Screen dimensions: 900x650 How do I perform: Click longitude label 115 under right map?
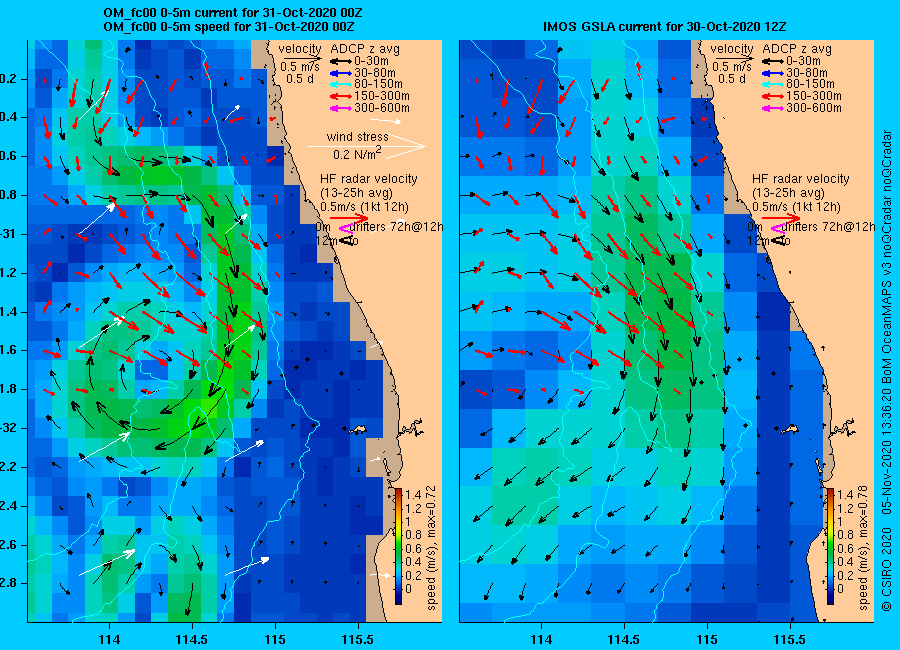707,639
